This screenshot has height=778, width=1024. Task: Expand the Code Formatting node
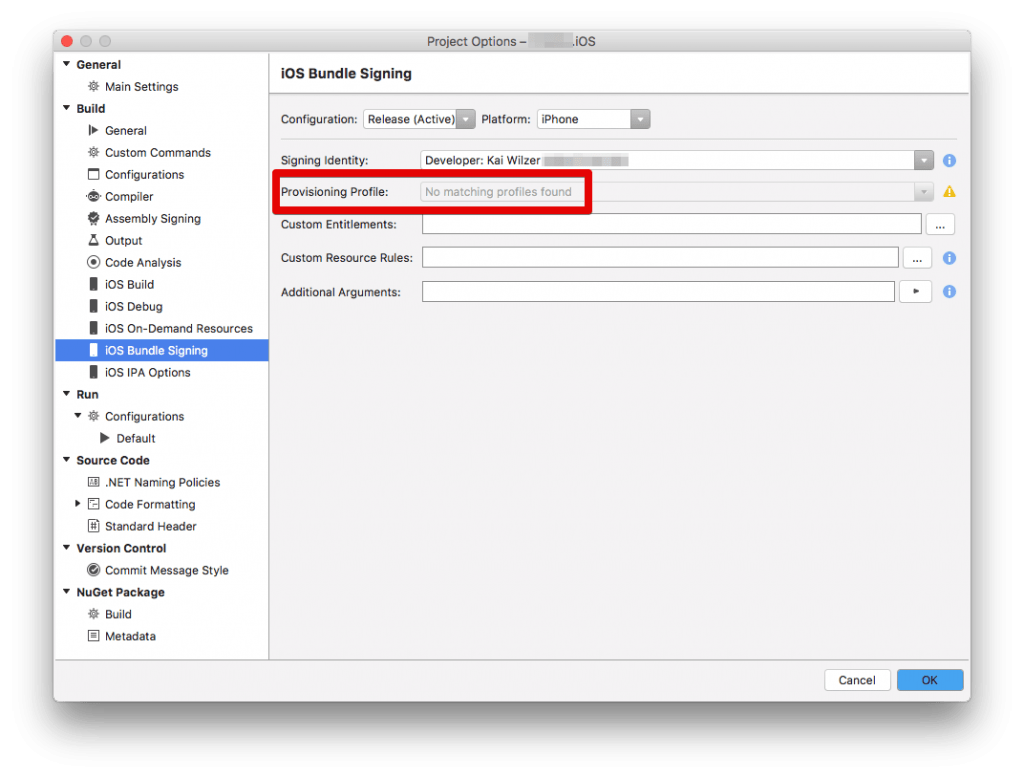click(x=78, y=504)
